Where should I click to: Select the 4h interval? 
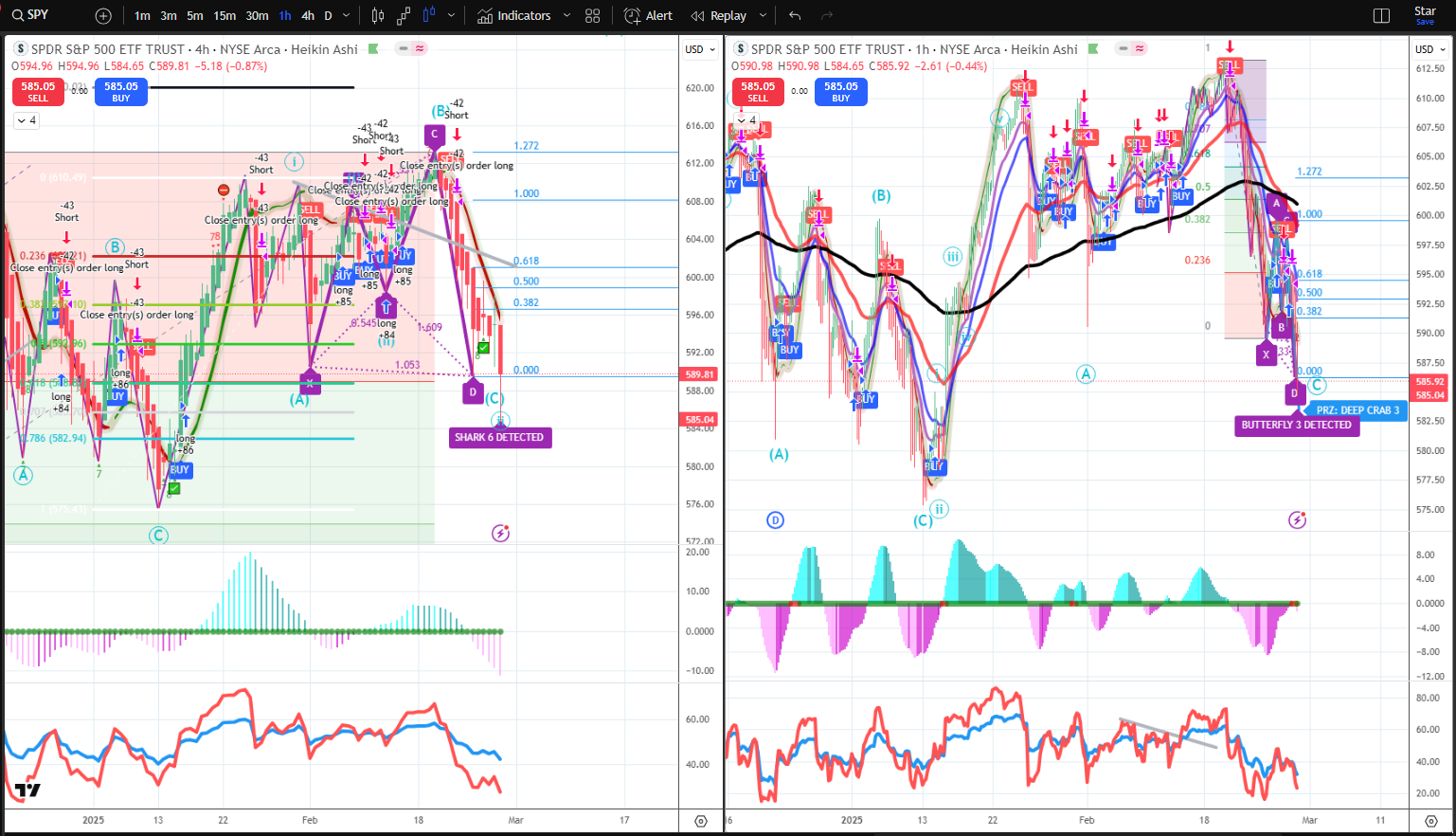[x=308, y=16]
